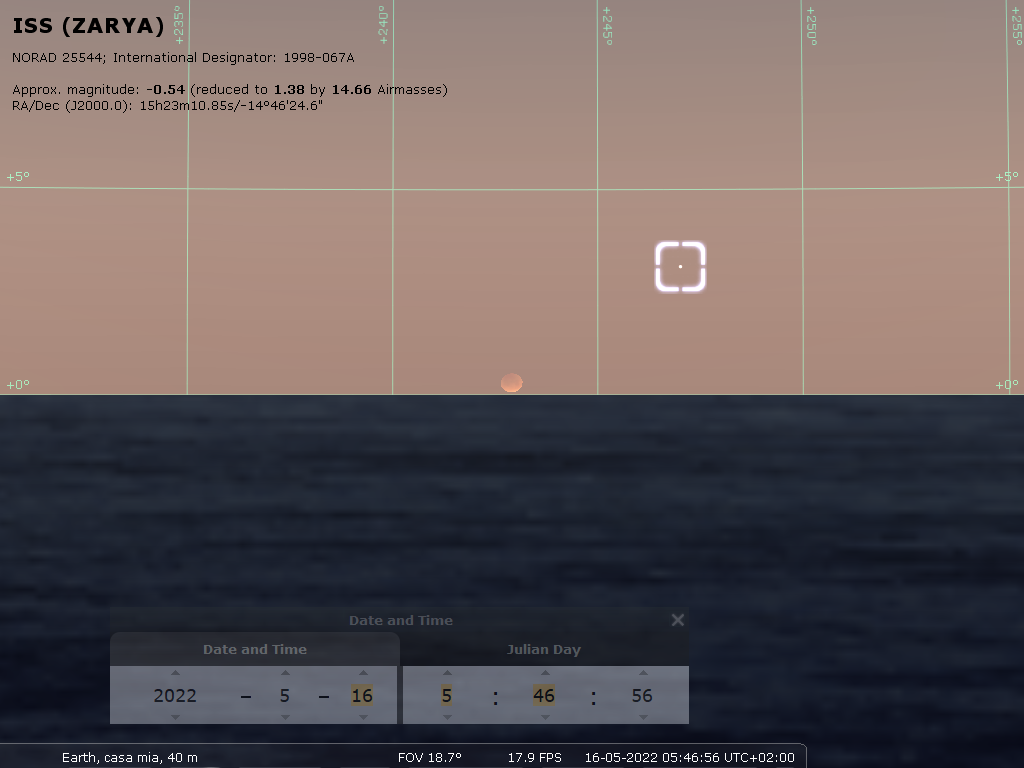Image resolution: width=1024 pixels, height=768 pixels.
Task: Click the '+235°' azimuth grid label
Action: 179,25
